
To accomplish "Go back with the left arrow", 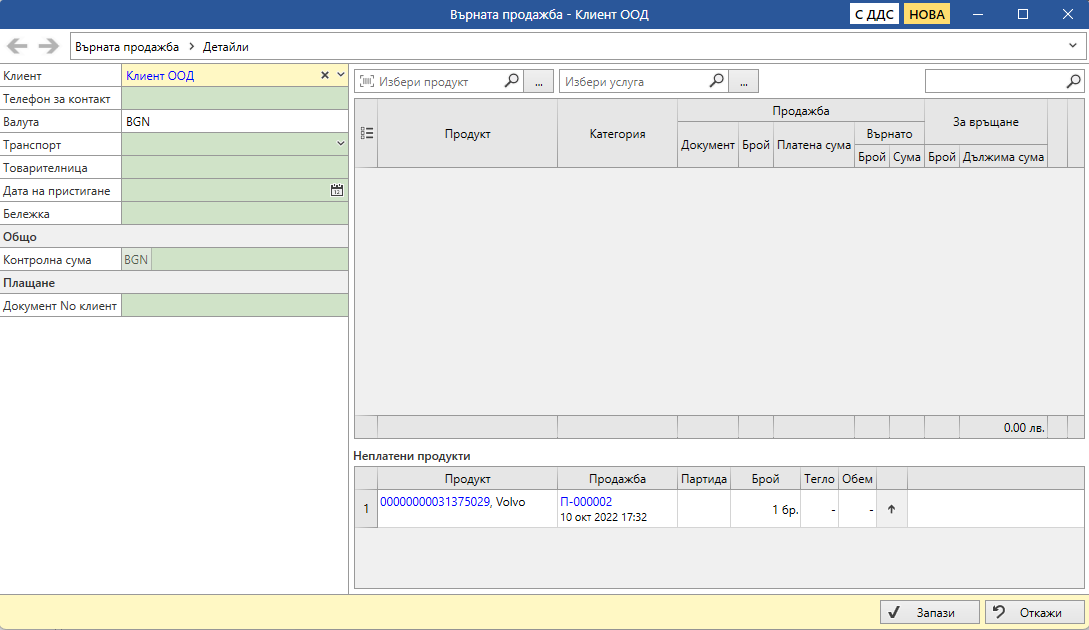I will (x=17, y=47).
